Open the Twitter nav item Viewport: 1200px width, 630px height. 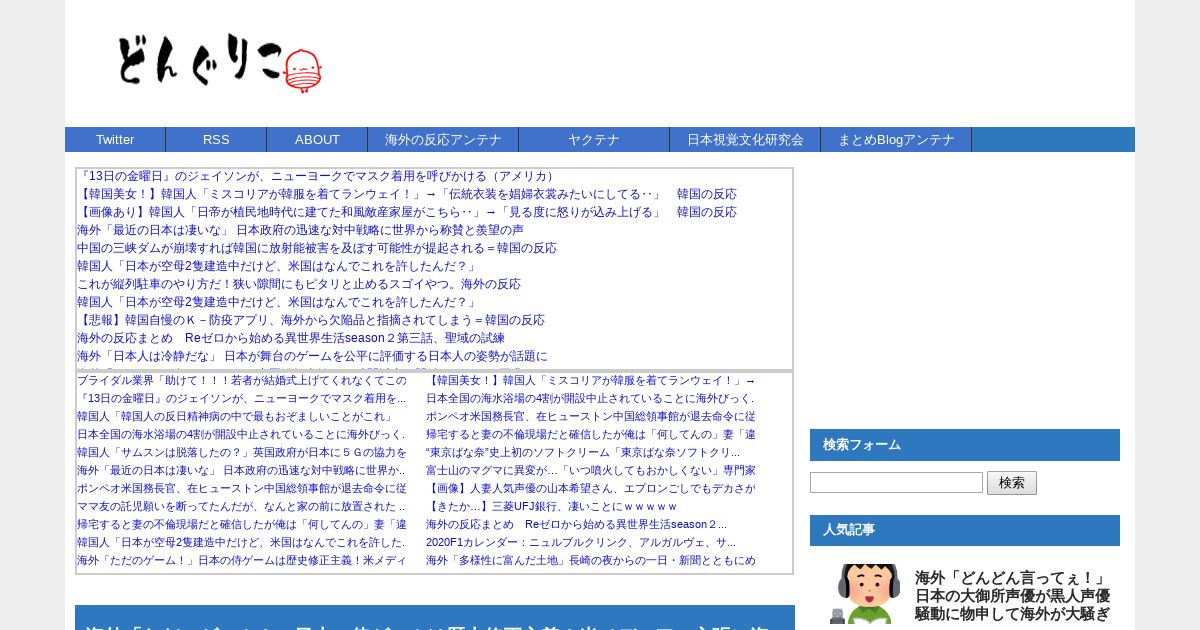point(115,140)
